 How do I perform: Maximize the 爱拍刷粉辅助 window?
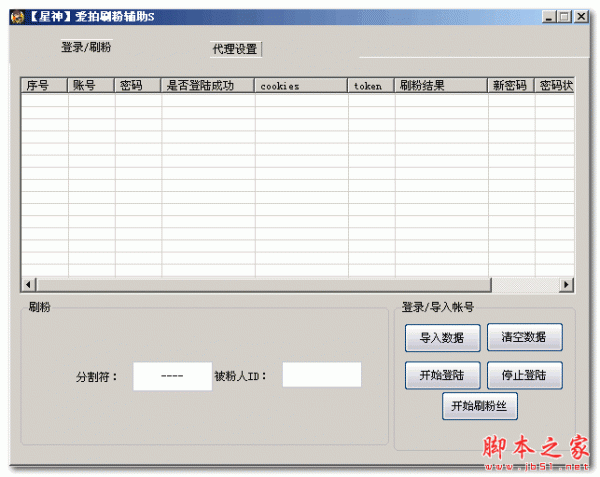coord(564,17)
